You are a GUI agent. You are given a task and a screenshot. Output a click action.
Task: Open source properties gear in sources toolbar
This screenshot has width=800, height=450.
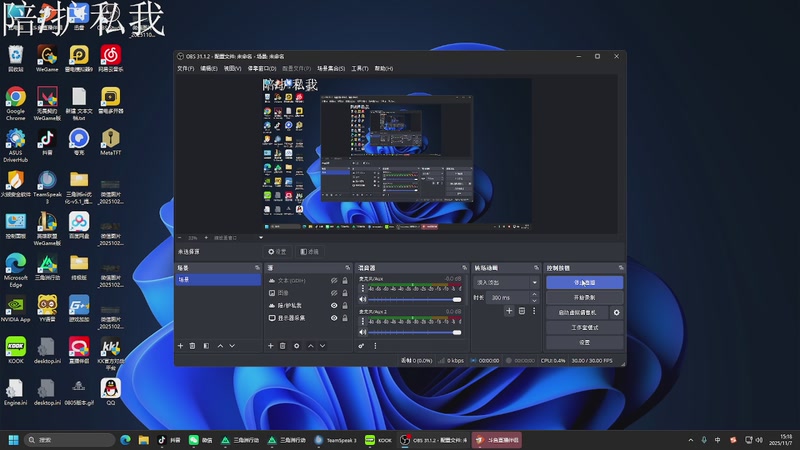tap(295, 345)
